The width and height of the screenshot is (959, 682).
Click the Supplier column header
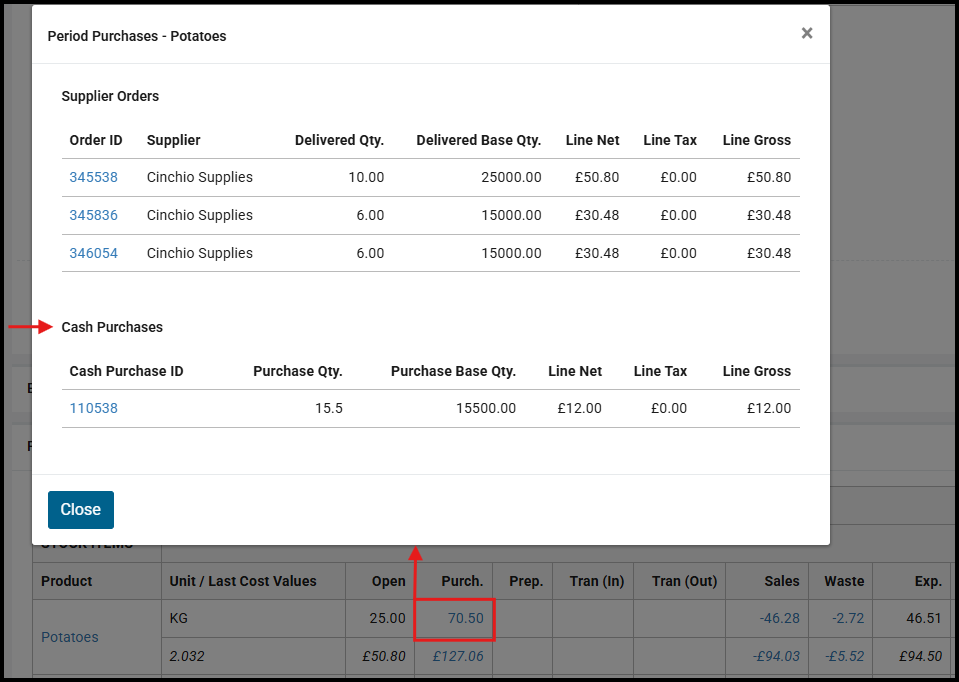[173, 140]
